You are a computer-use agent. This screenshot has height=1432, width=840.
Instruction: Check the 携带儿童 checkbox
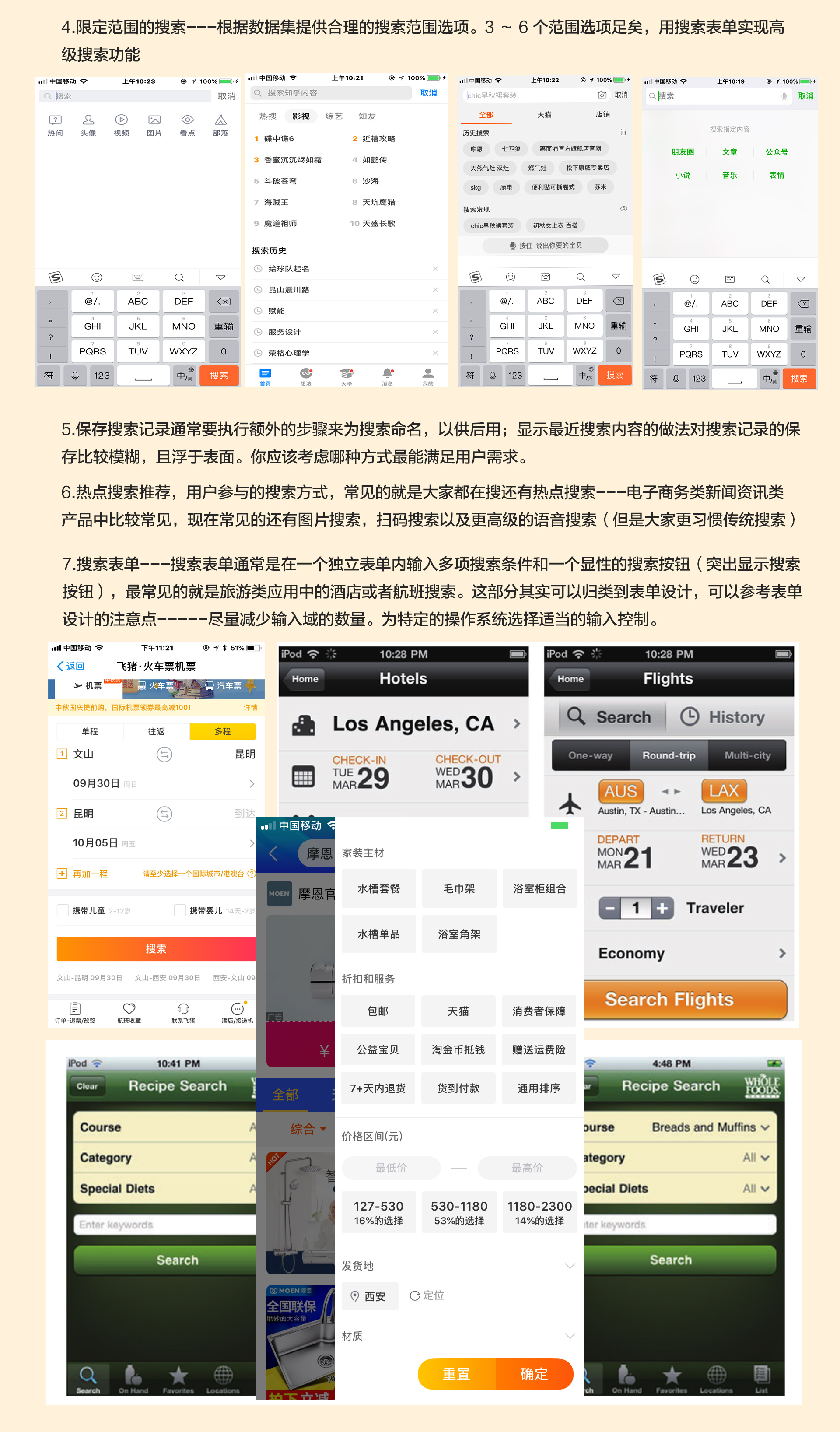[63, 910]
